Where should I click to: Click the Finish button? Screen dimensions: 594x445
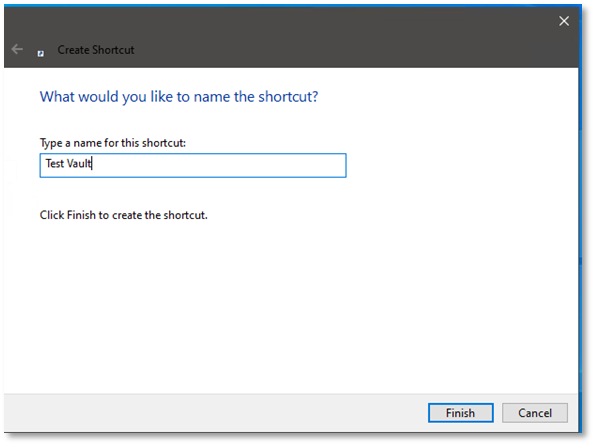coord(460,412)
